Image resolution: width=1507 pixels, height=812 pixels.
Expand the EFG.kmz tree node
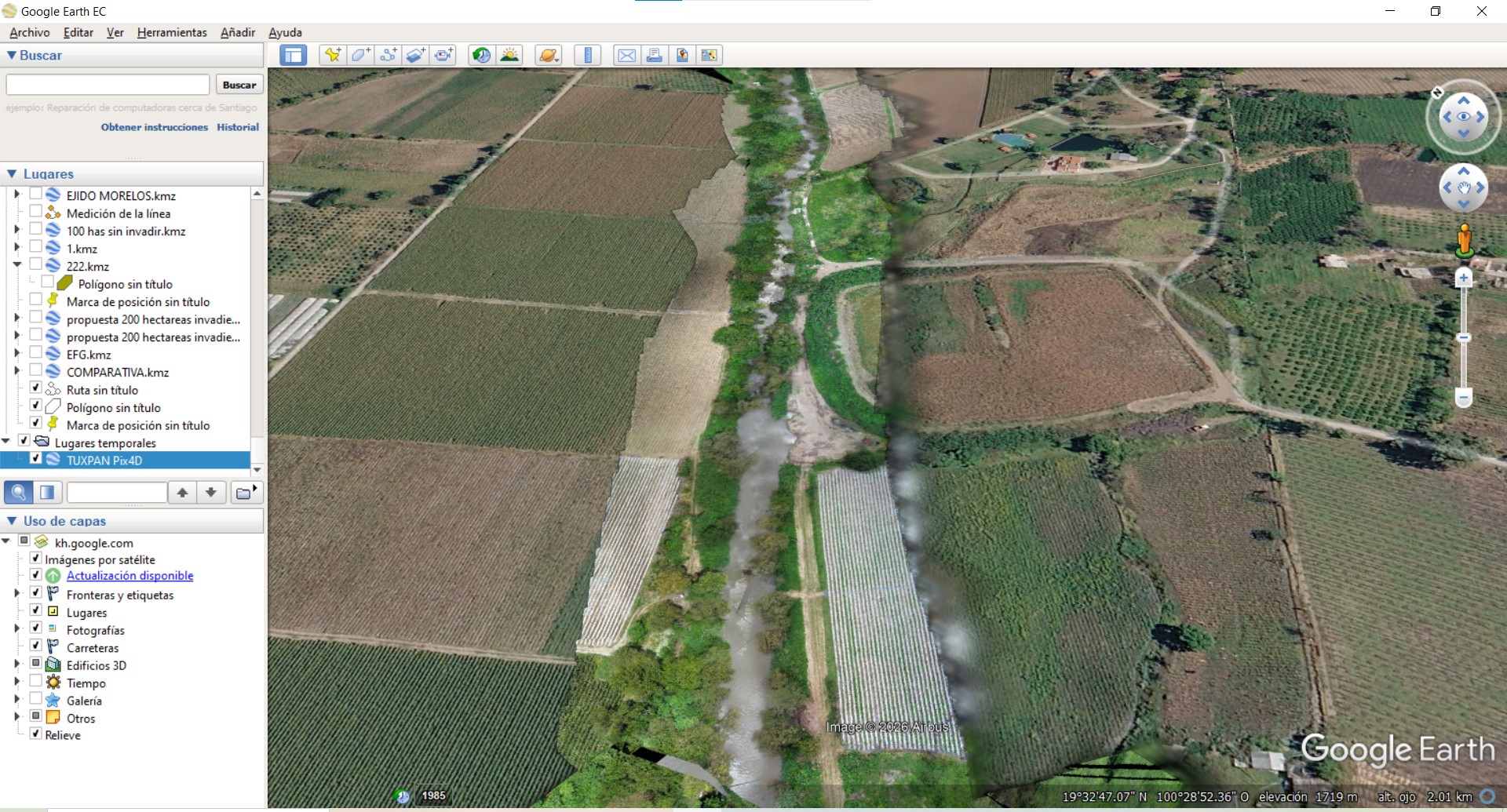17,353
